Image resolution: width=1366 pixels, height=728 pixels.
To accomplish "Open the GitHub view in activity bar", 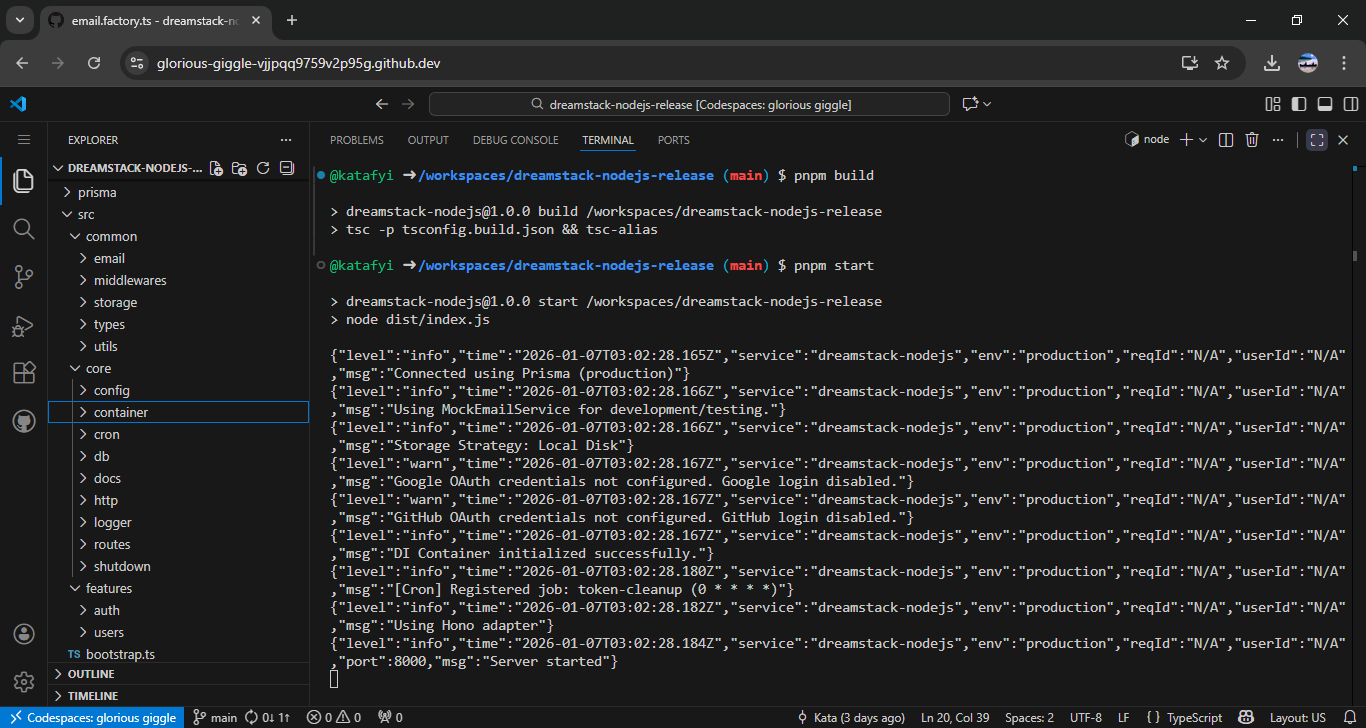I will (24, 421).
